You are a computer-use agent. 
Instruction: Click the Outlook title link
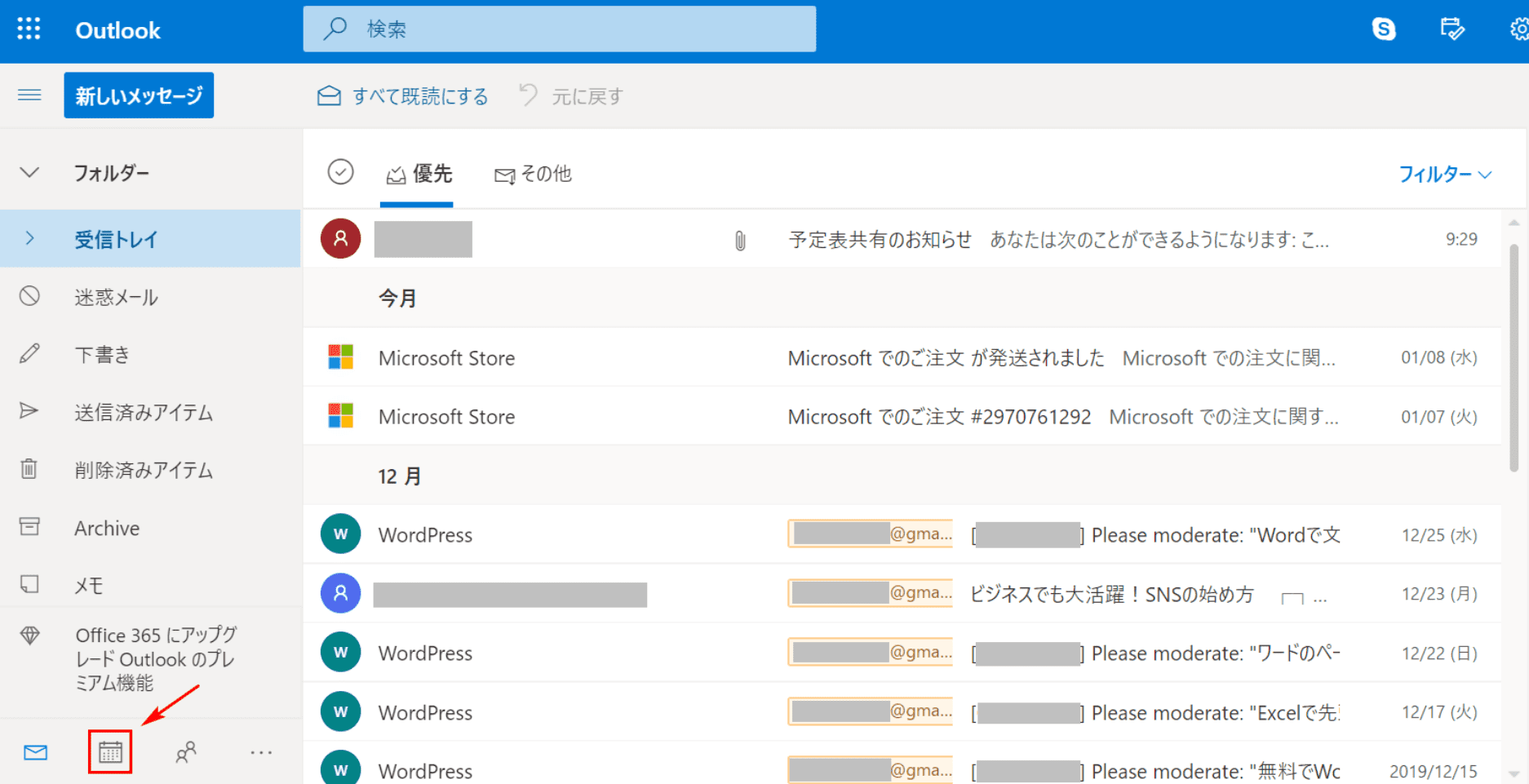pos(117,30)
